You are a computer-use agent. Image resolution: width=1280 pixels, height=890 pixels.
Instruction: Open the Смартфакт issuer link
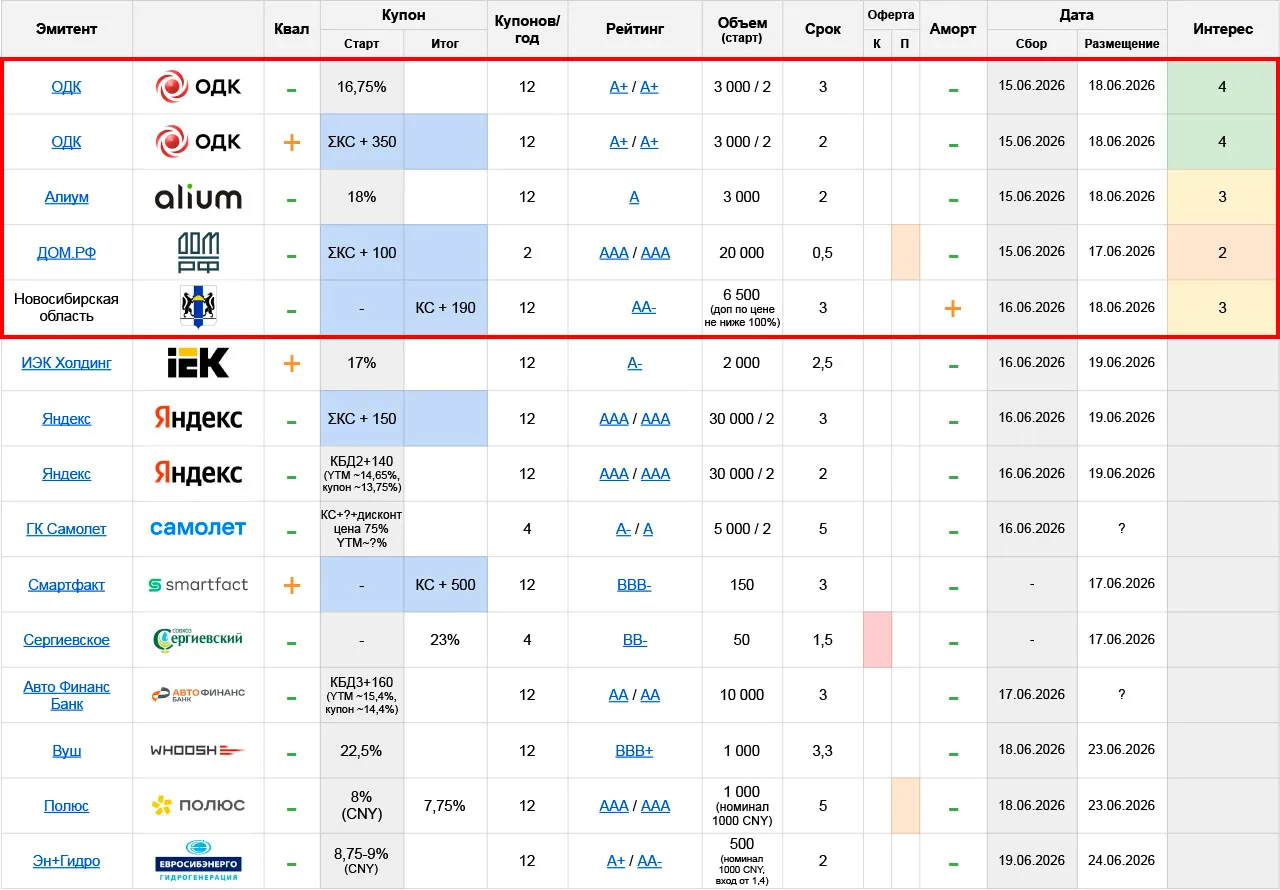tap(66, 585)
